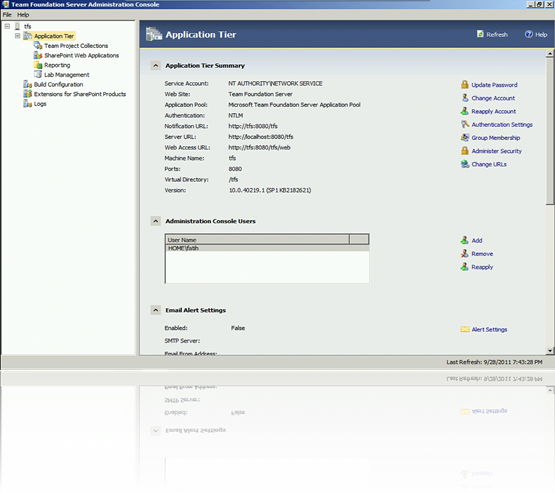This screenshot has height=493, width=555.
Task: Open the File menu
Action: pos(7,15)
